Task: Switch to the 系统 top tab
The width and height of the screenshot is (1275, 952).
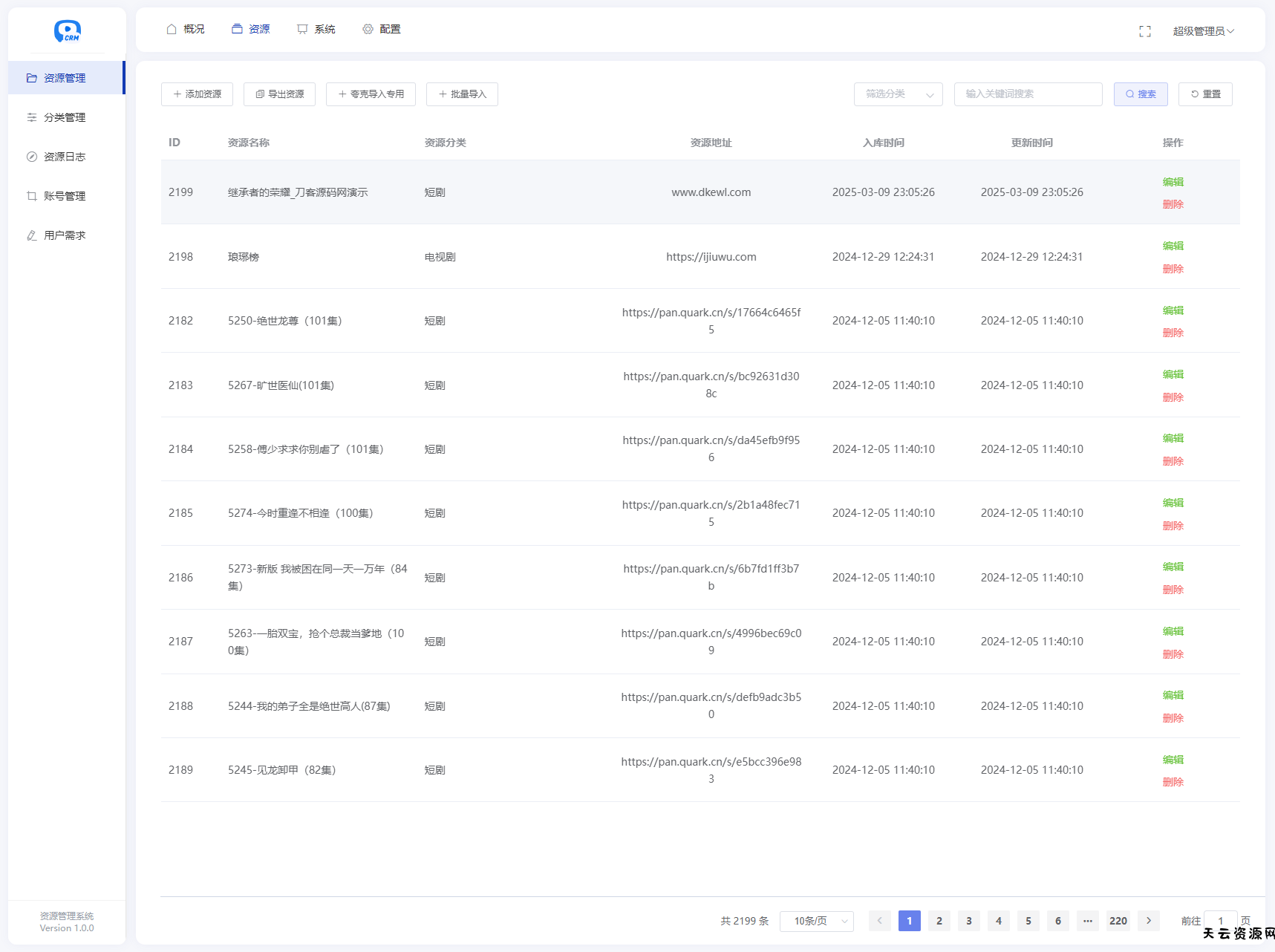Action: tap(316, 29)
